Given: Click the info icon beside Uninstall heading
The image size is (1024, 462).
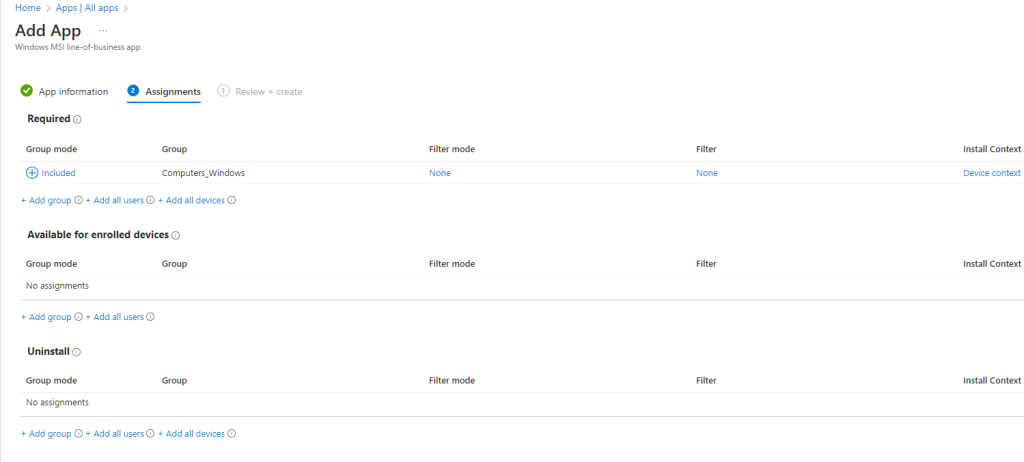Looking at the screenshot, I should (77, 352).
